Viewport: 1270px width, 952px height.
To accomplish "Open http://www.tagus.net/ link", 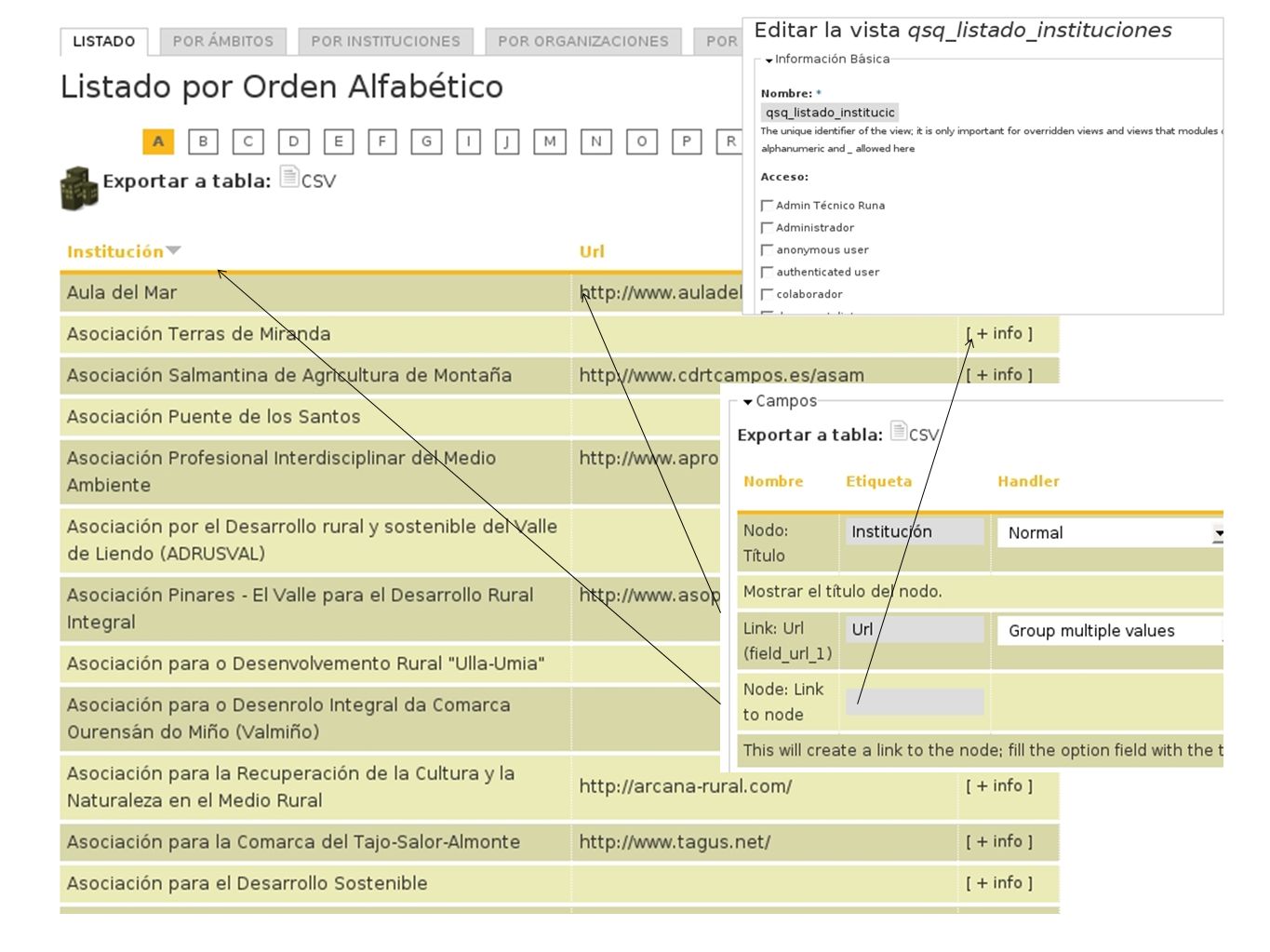I will pos(675,842).
